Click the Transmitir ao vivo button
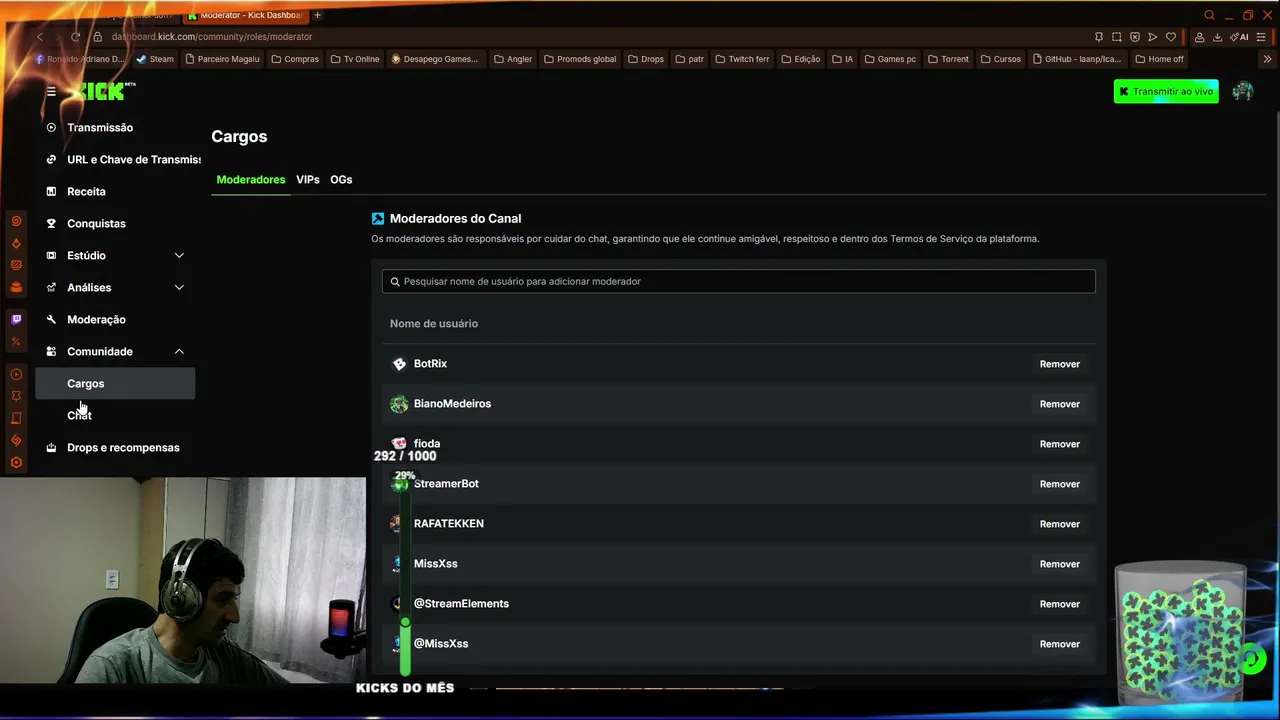 click(1166, 91)
